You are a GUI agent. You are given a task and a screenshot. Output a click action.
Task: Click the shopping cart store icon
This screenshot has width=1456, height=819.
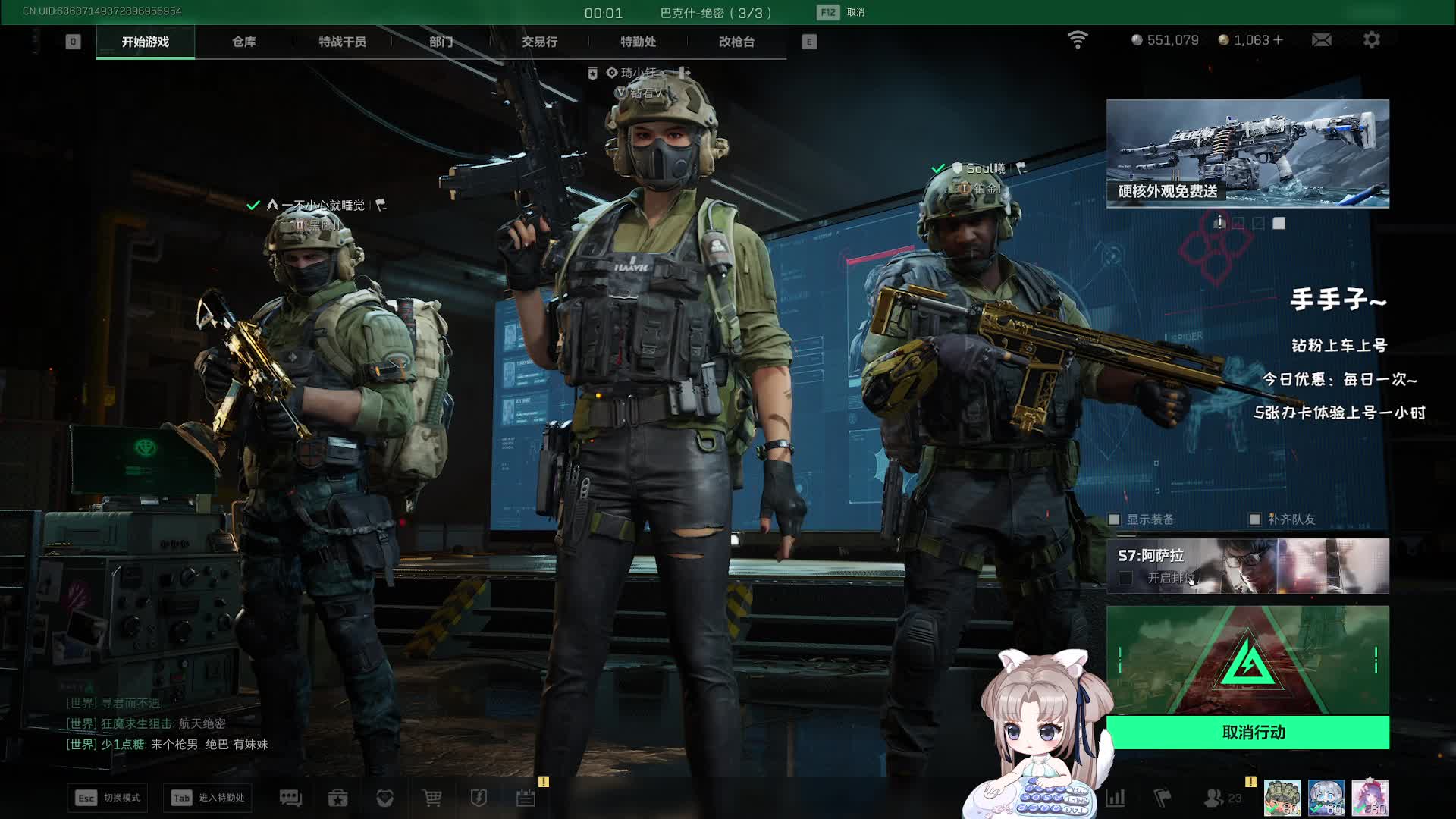point(431,797)
